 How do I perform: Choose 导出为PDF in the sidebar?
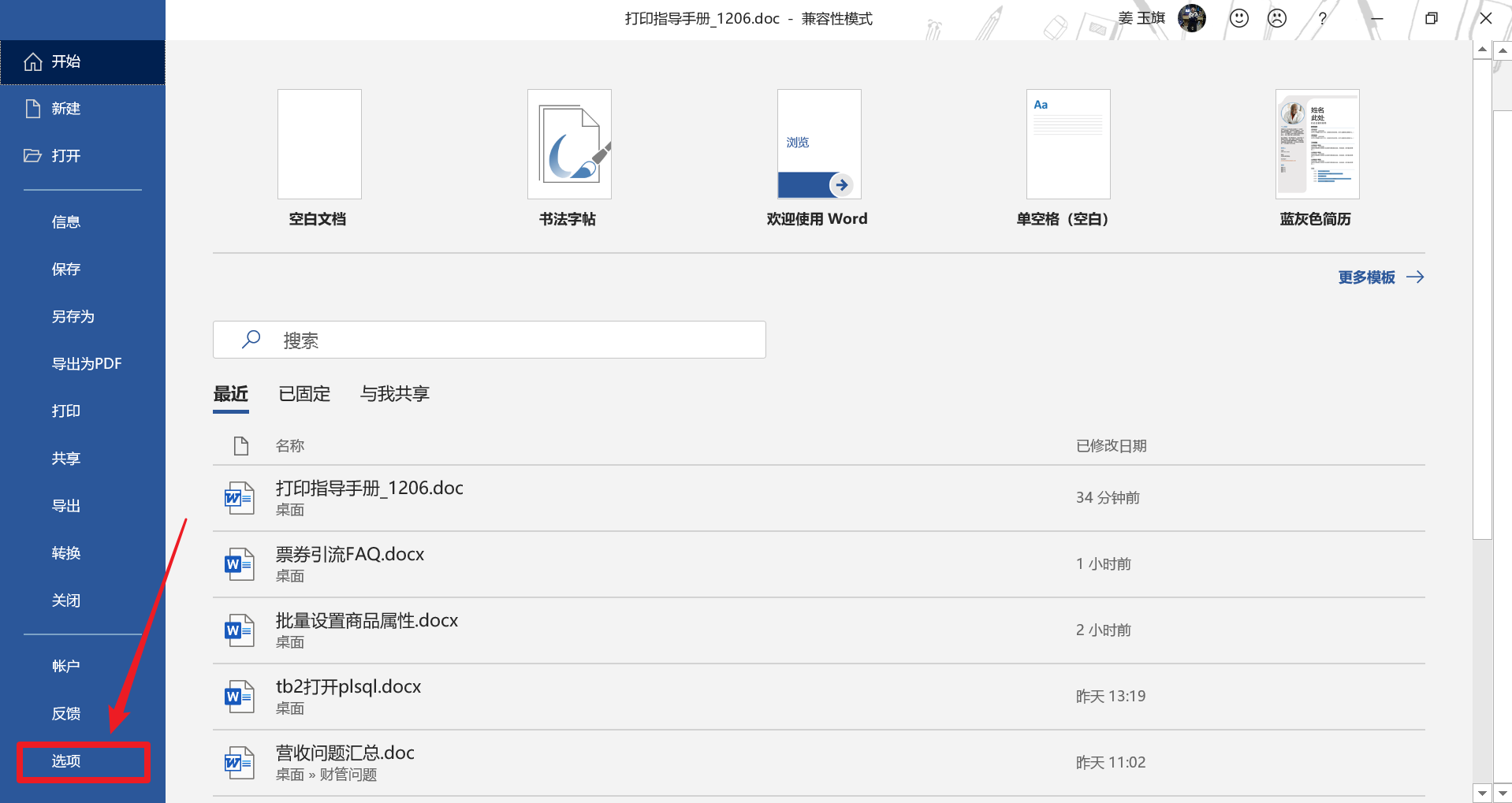coord(83,364)
